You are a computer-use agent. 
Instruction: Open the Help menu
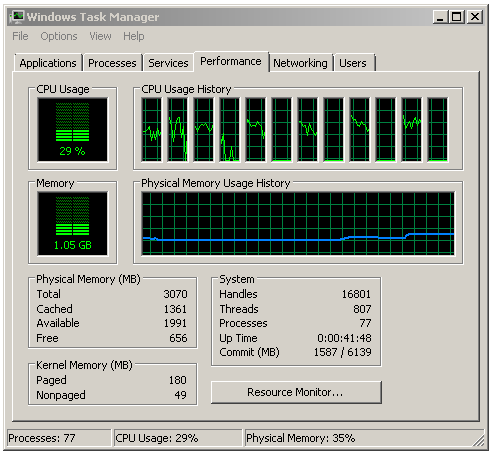pyautogui.click(x=134, y=36)
